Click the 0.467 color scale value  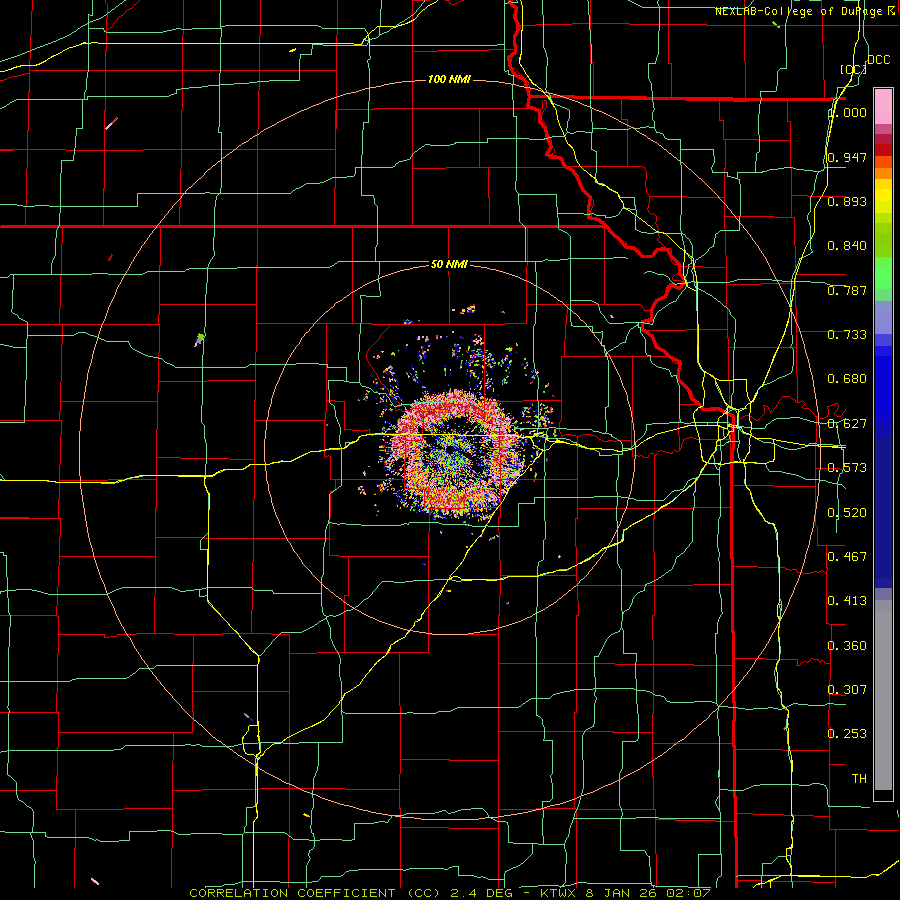847,557
